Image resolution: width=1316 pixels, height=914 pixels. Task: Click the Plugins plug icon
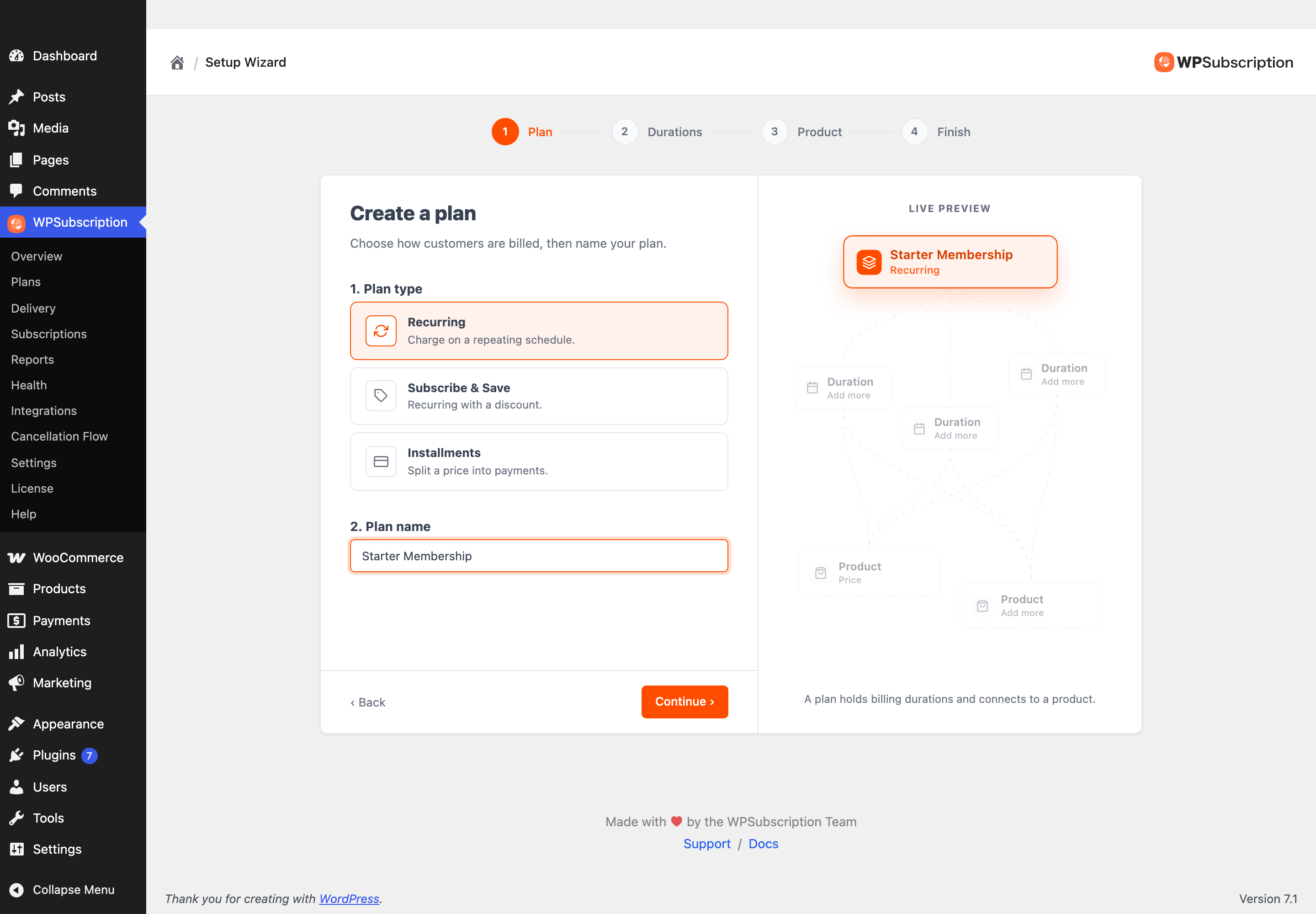coord(16,755)
